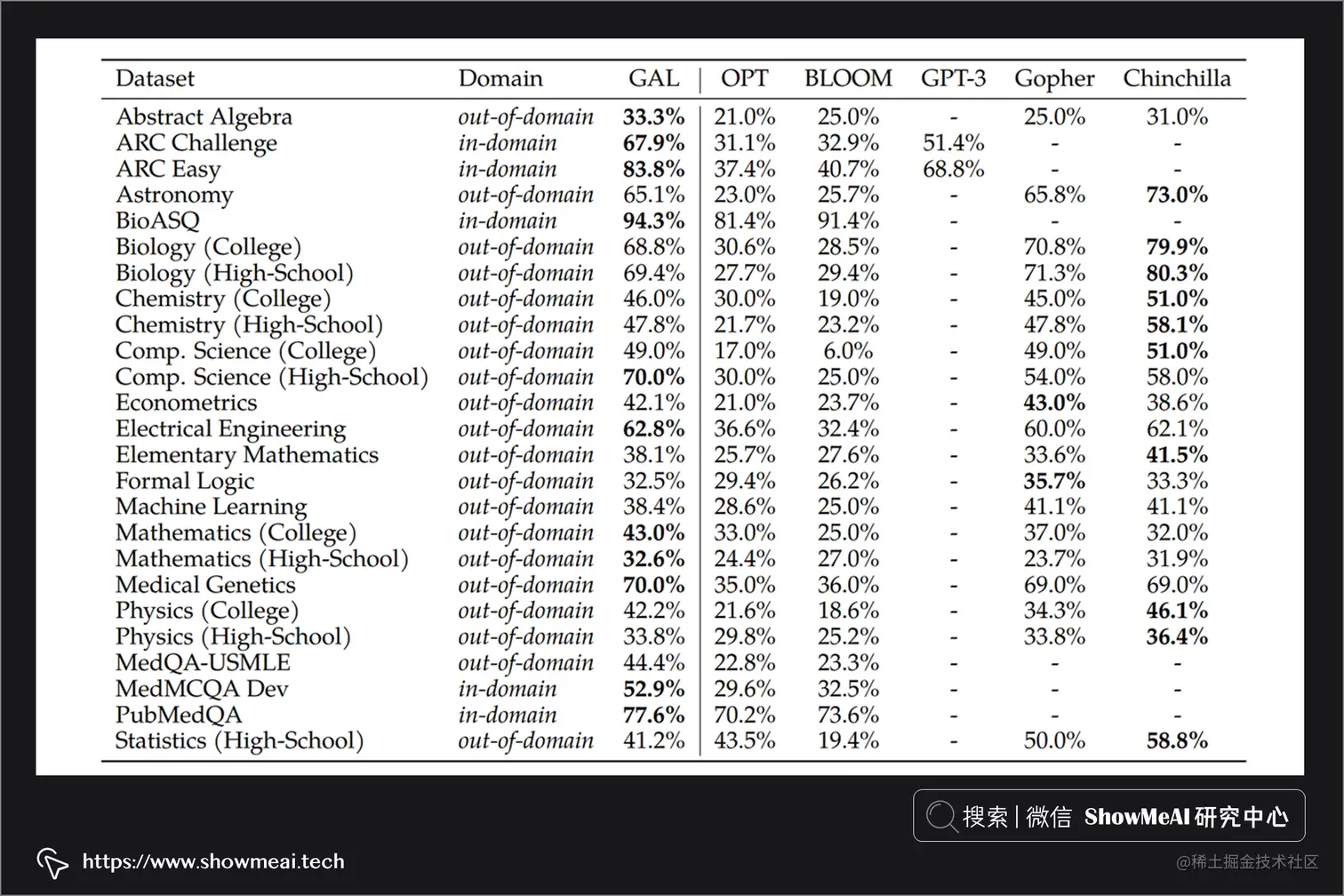
Task: Select the BioASQ row label
Action: pos(157,220)
